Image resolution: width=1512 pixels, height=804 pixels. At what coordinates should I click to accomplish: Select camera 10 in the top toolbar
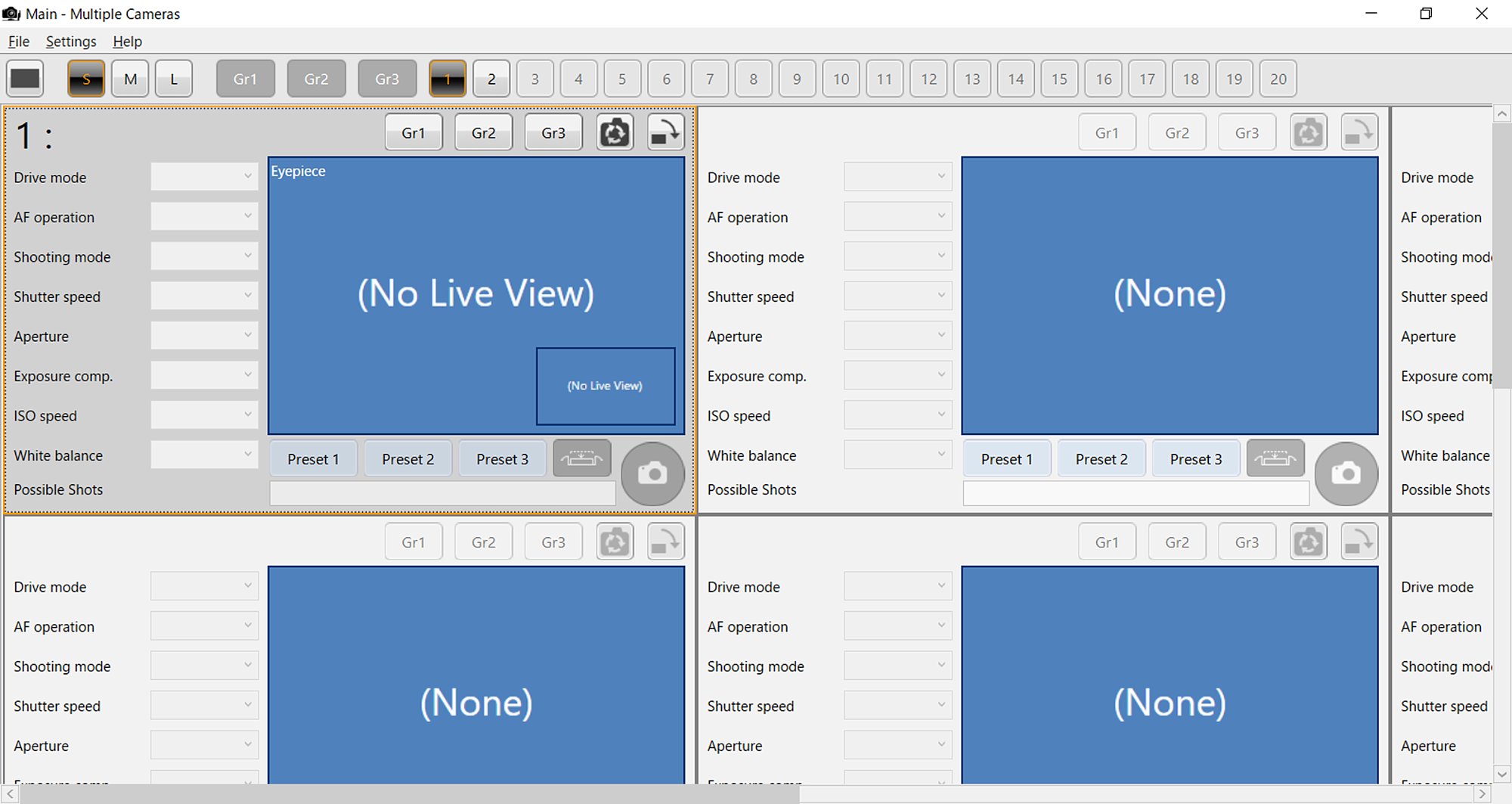pos(841,79)
